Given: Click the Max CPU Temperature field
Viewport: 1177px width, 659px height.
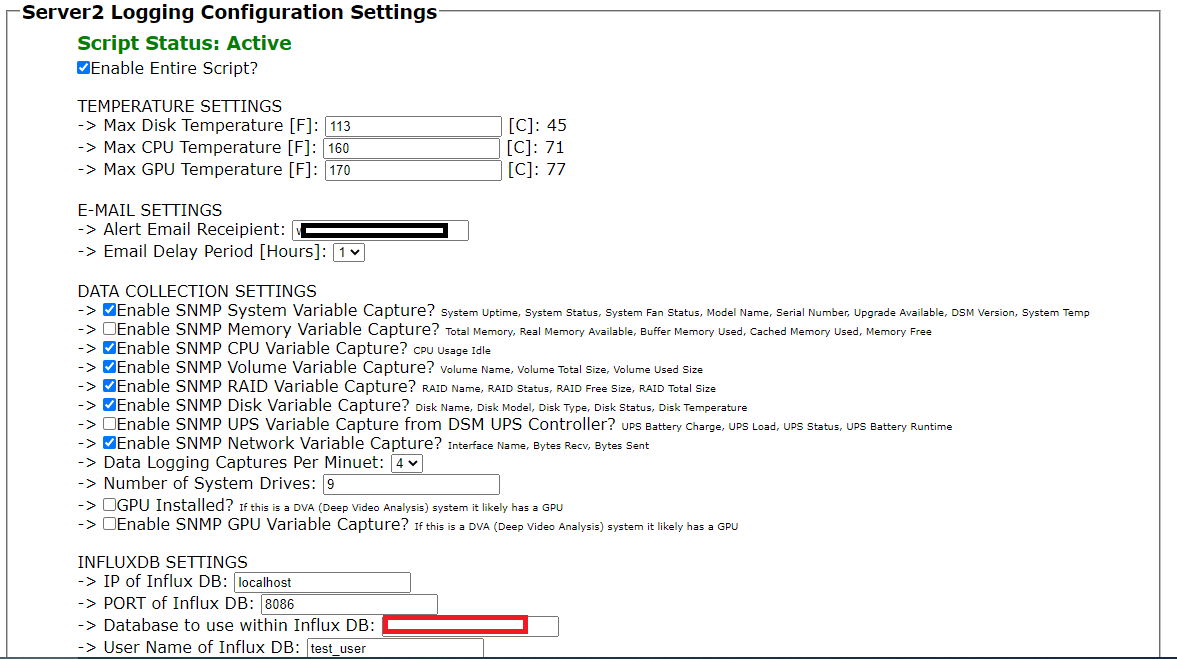Looking at the screenshot, I should (411, 149).
